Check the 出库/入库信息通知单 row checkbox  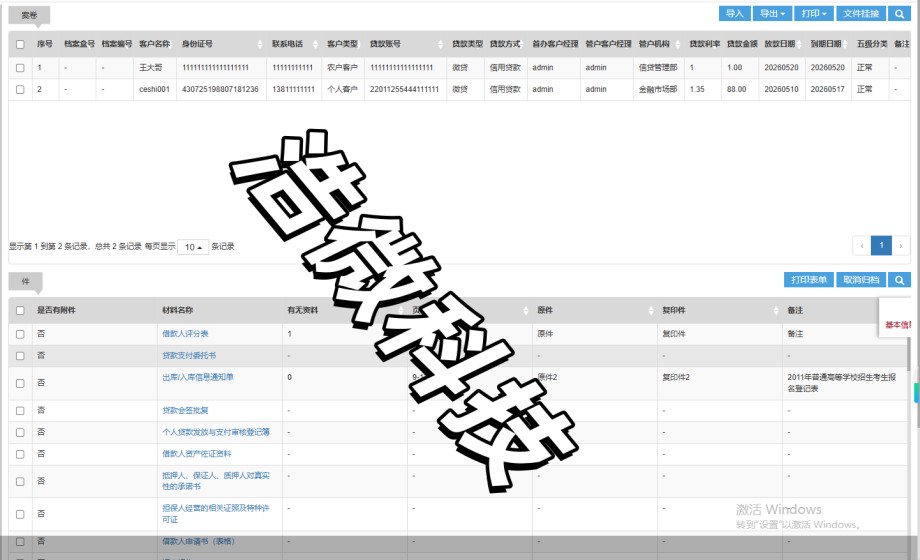pyautogui.click(x=21, y=383)
